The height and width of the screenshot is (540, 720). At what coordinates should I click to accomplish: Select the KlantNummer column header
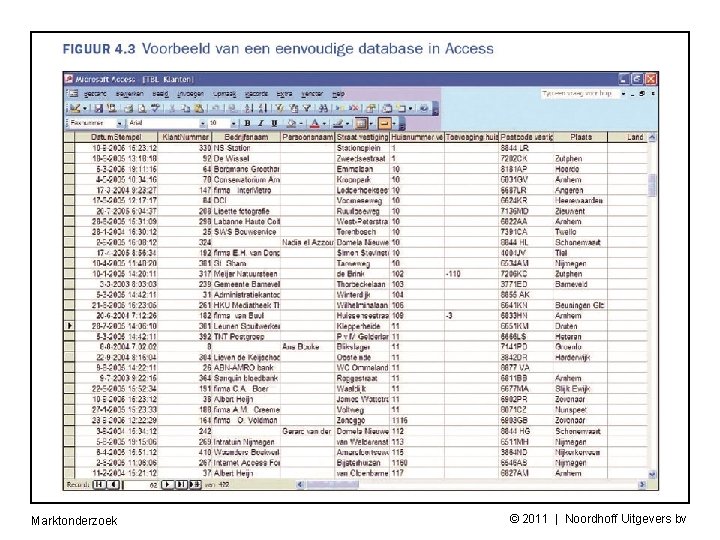[185, 137]
